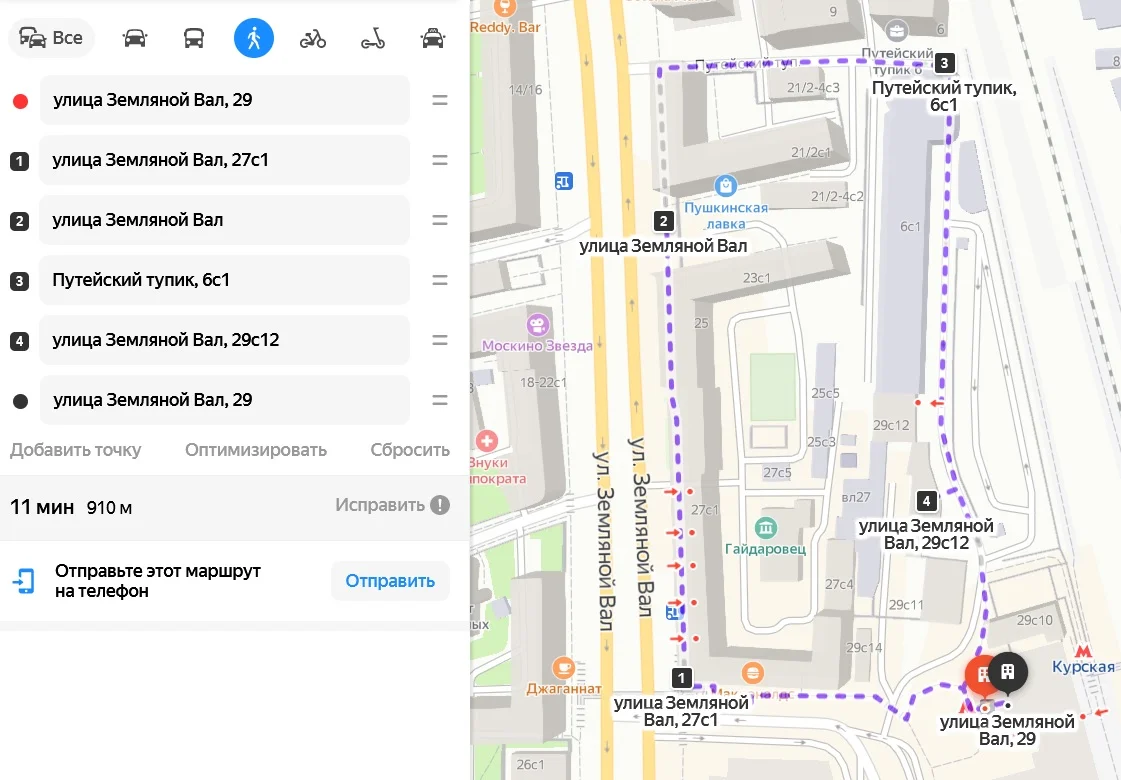This screenshot has height=780, width=1121.
Task: Select the 'Все' all-transport mode tab
Action: coord(51,38)
